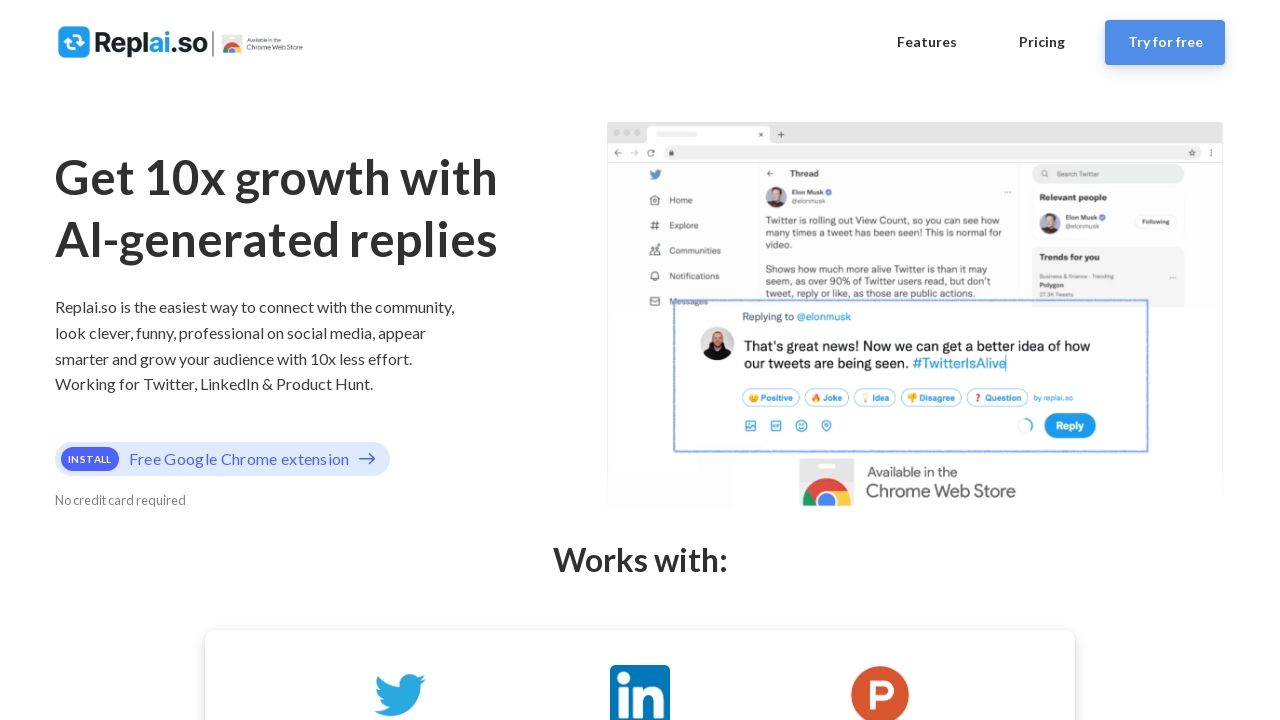Click the Reply button in demo image
The height and width of the screenshot is (720, 1280).
[x=1070, y=425]
